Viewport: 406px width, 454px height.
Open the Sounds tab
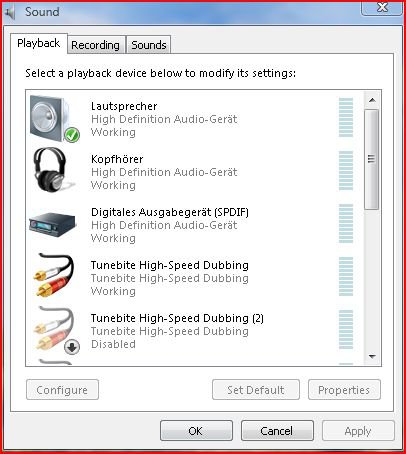[149, 45]
